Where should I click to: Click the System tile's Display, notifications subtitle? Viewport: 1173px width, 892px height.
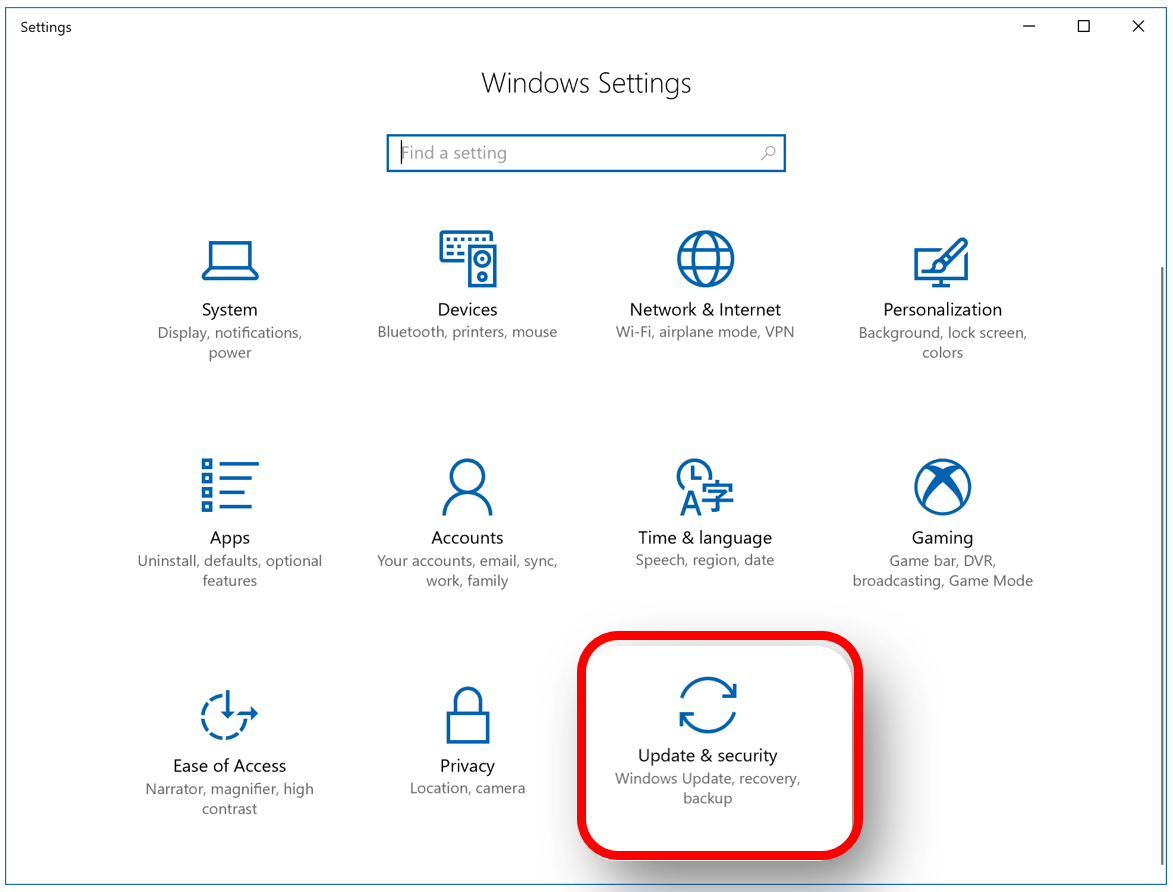point(229,342)
